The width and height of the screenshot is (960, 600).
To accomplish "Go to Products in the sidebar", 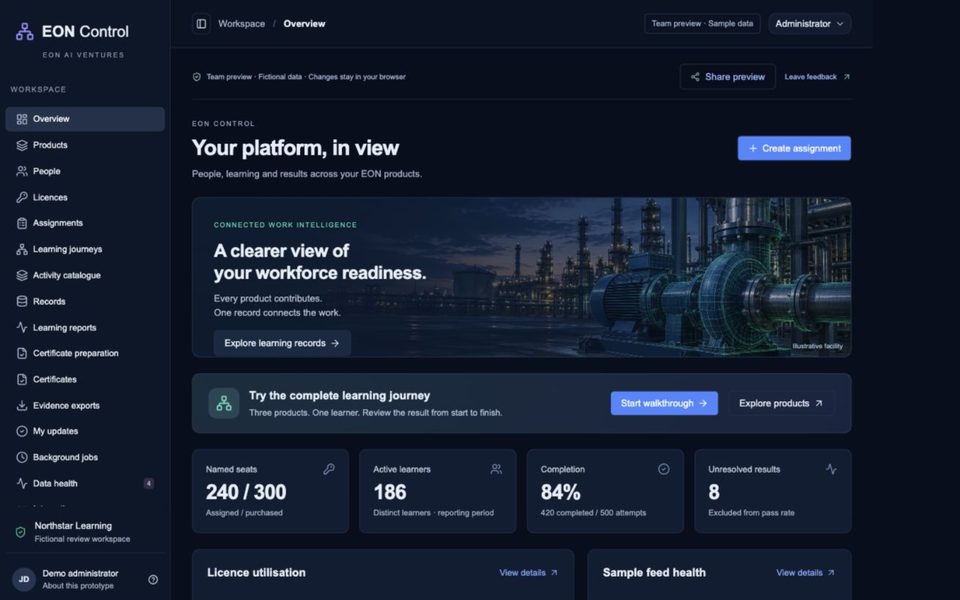I will click(x=85, y=145).
